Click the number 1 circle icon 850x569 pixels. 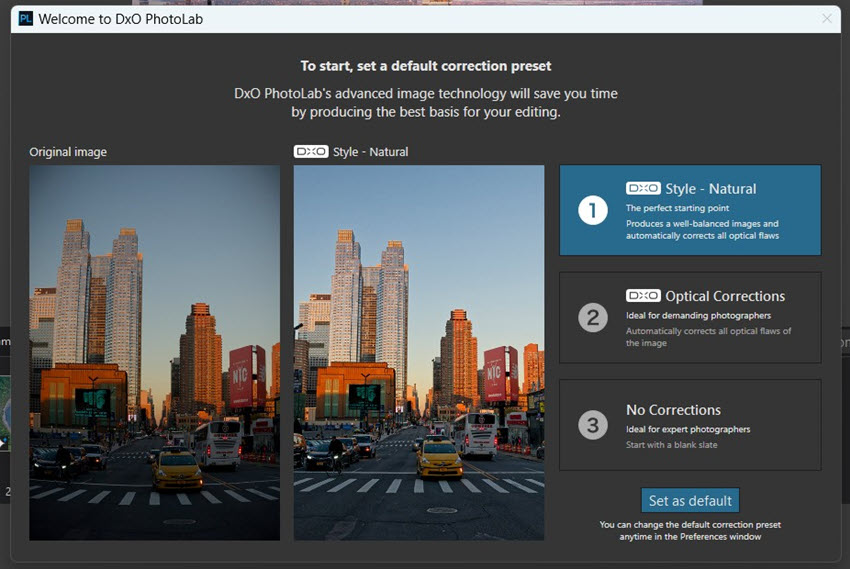click(593, 210)
